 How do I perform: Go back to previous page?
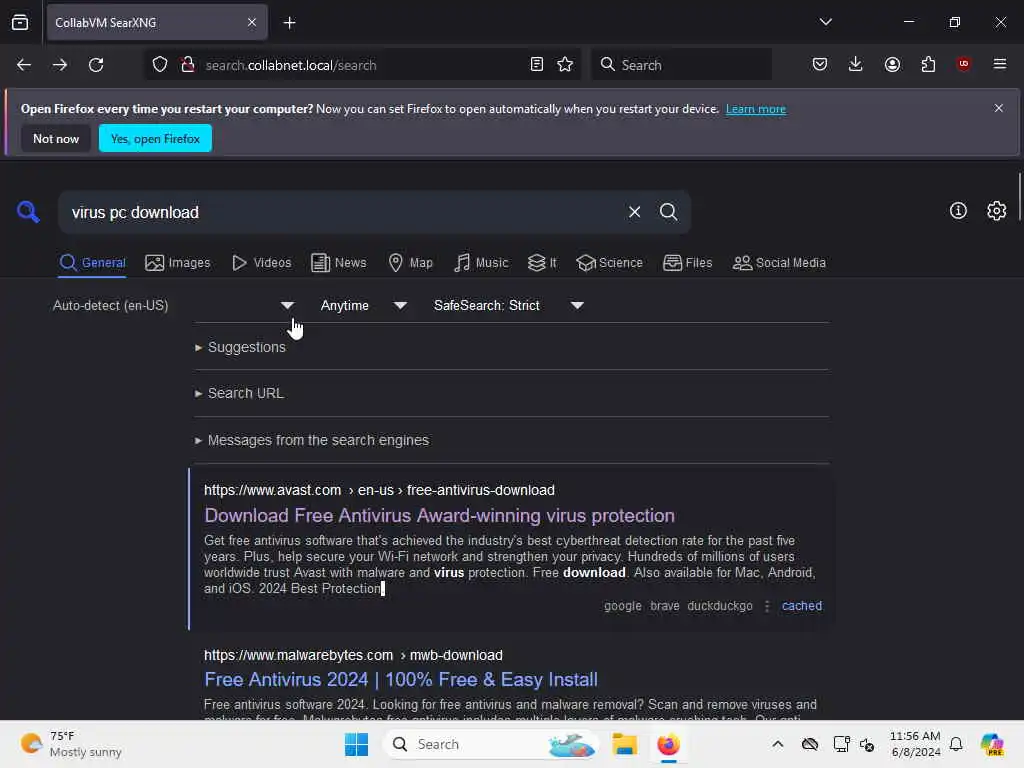24,65
